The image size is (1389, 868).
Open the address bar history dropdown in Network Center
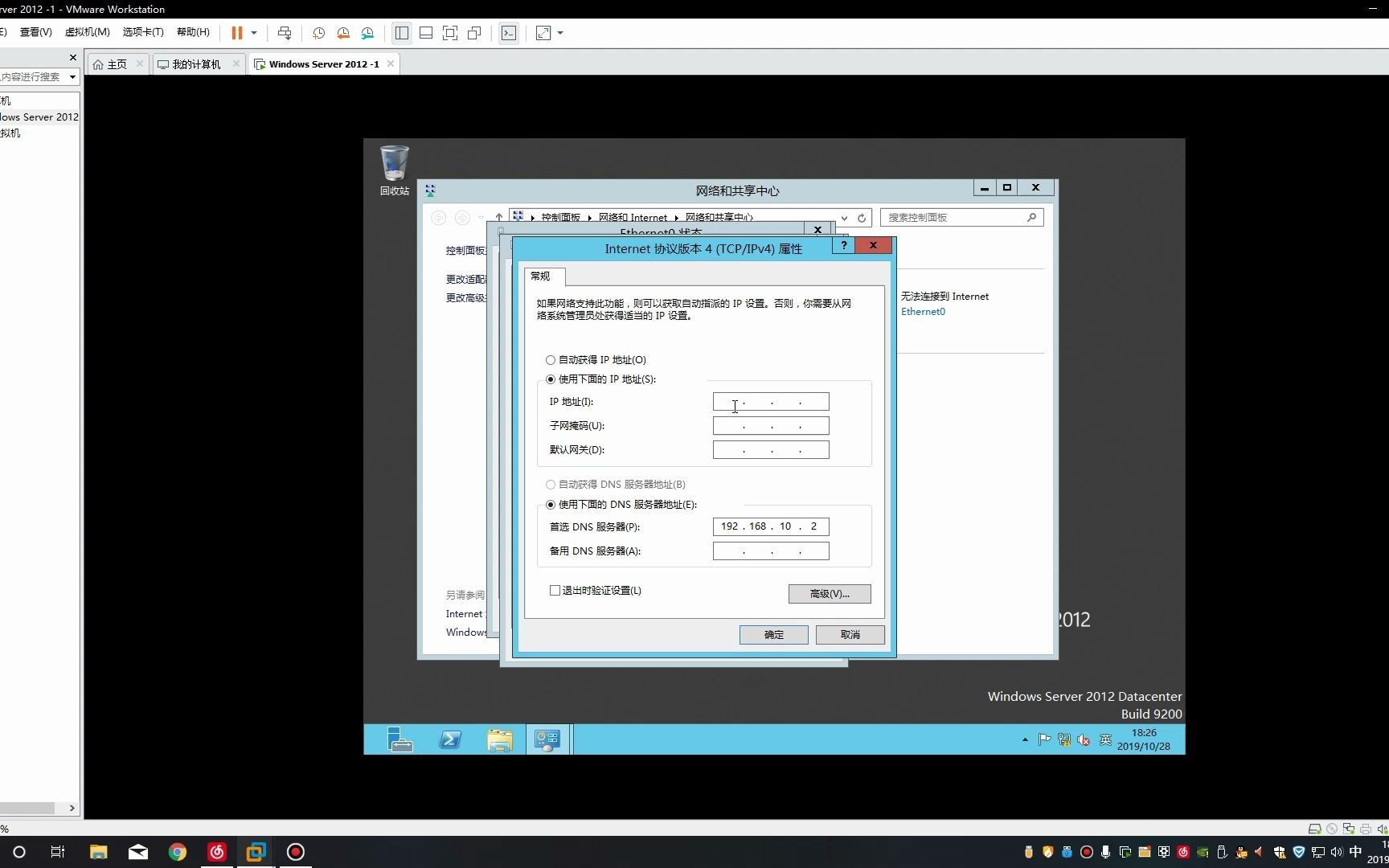tap(844, 218)
